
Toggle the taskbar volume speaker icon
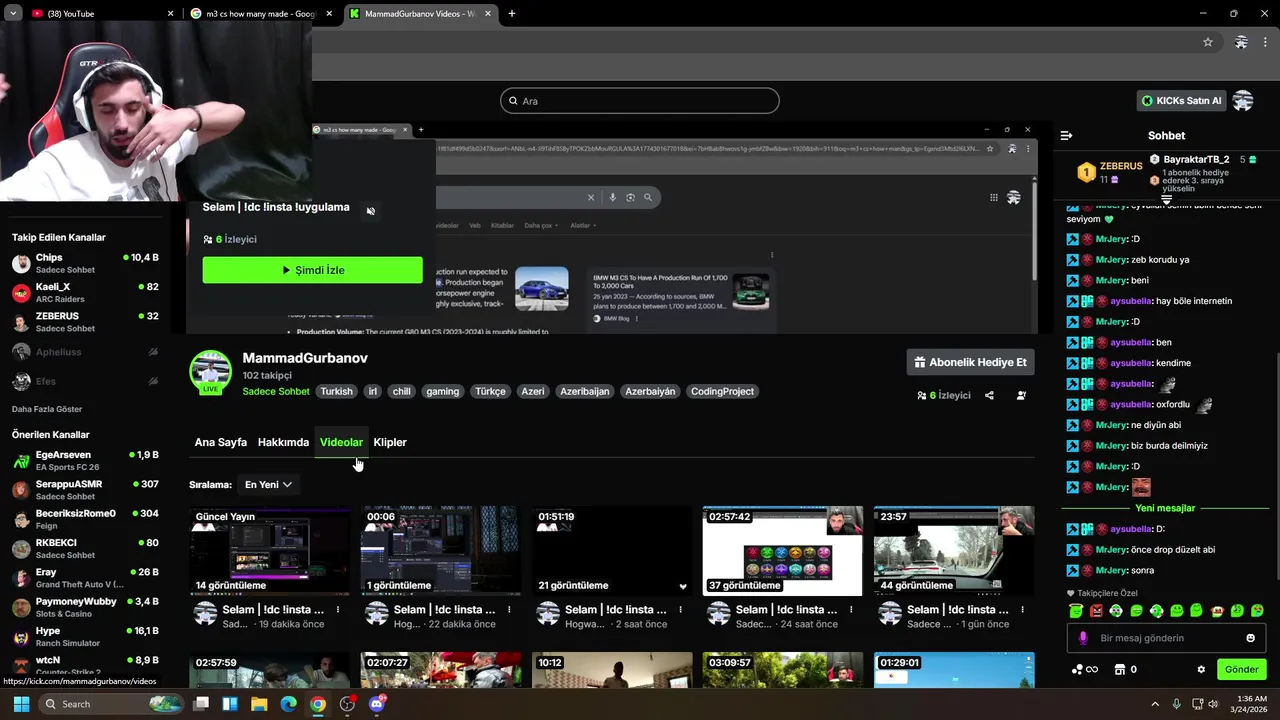(x=1213, y=704)
